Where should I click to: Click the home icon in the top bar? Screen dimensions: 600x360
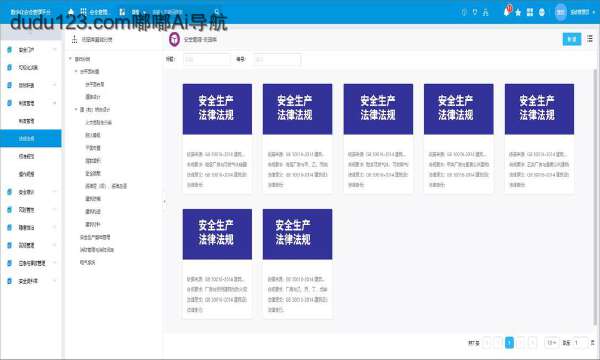pos(71,12)
